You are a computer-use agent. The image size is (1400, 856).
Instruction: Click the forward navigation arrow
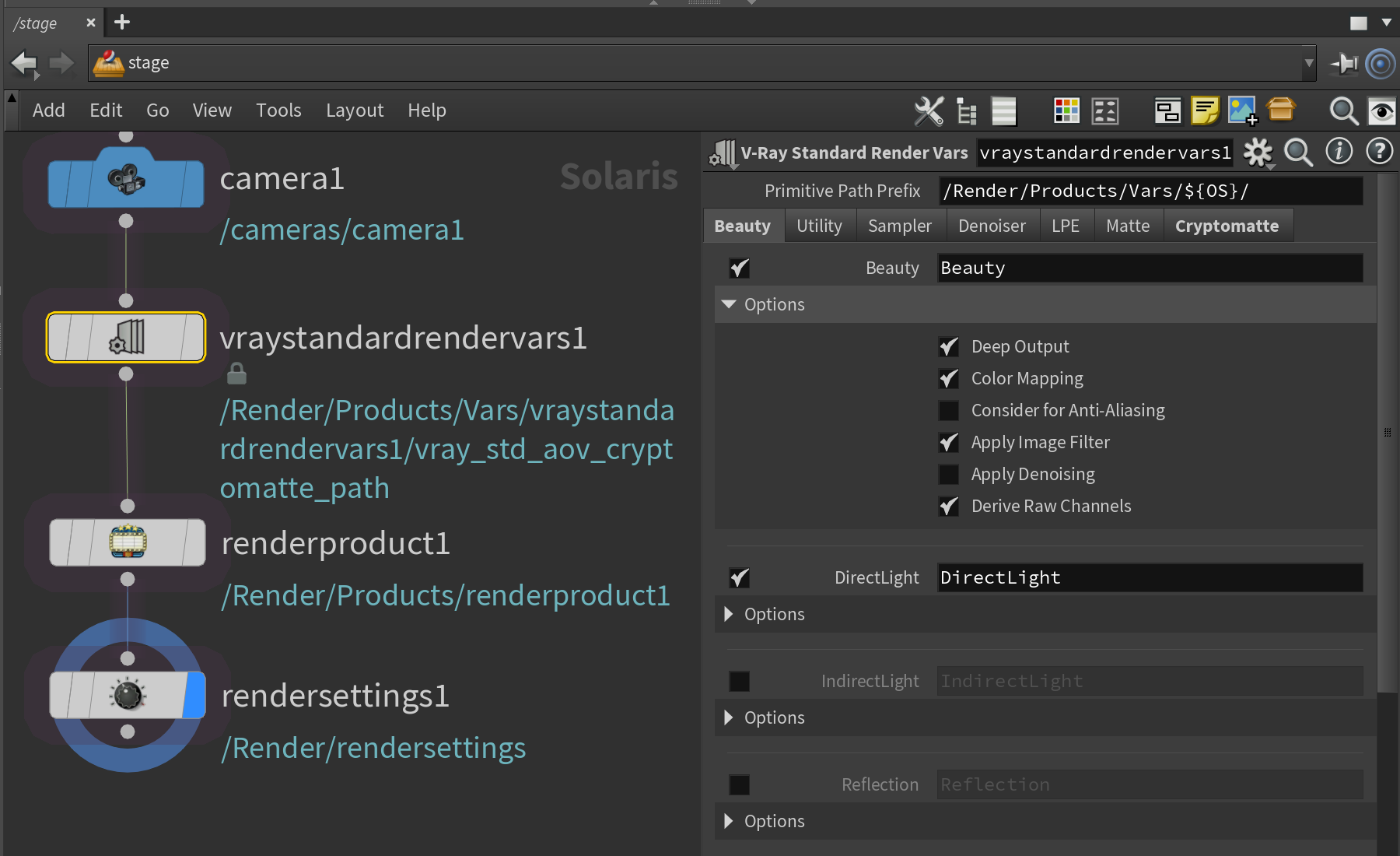click(x=61, y=63)
